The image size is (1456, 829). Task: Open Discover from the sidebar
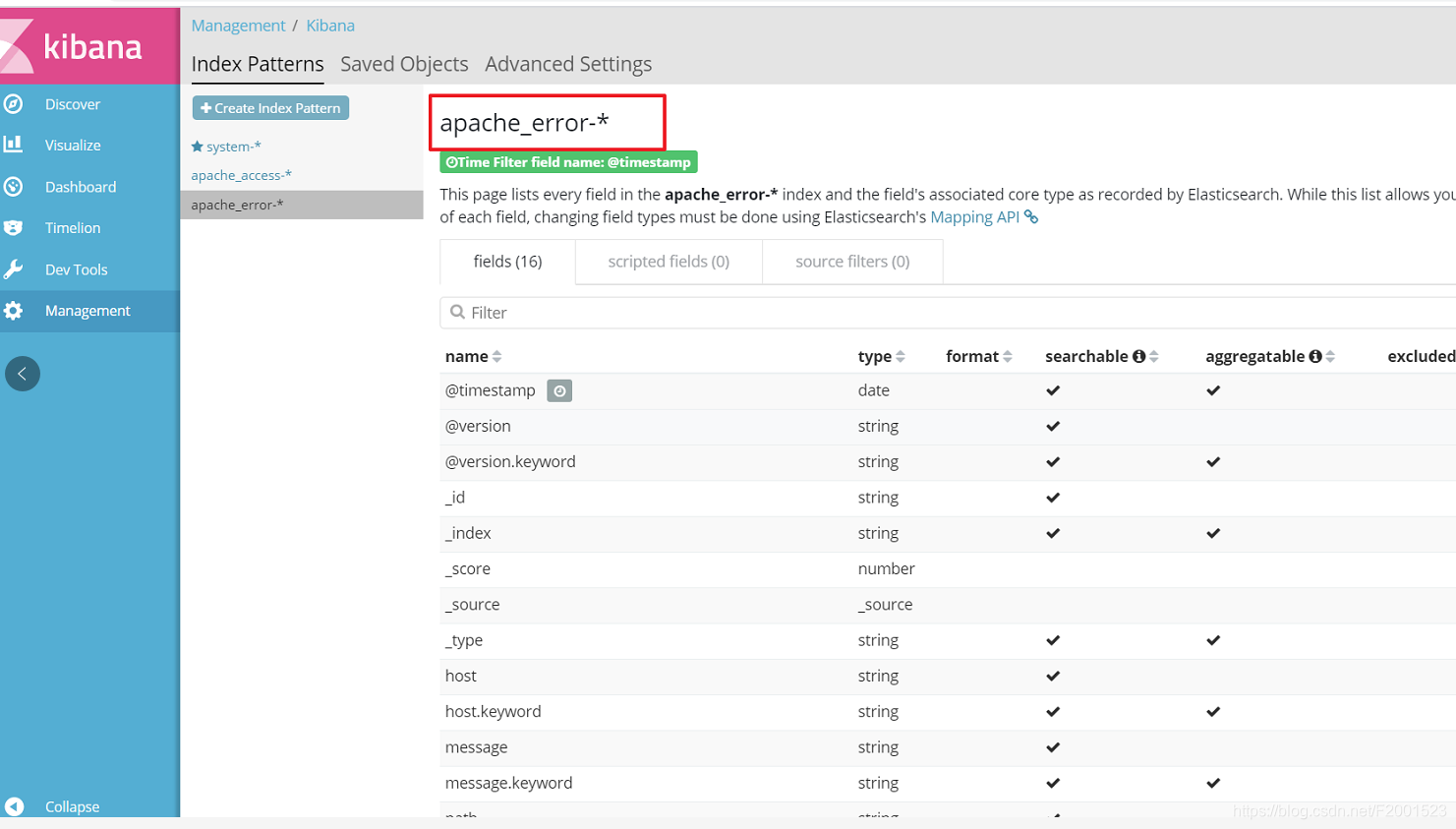(73, 104)
